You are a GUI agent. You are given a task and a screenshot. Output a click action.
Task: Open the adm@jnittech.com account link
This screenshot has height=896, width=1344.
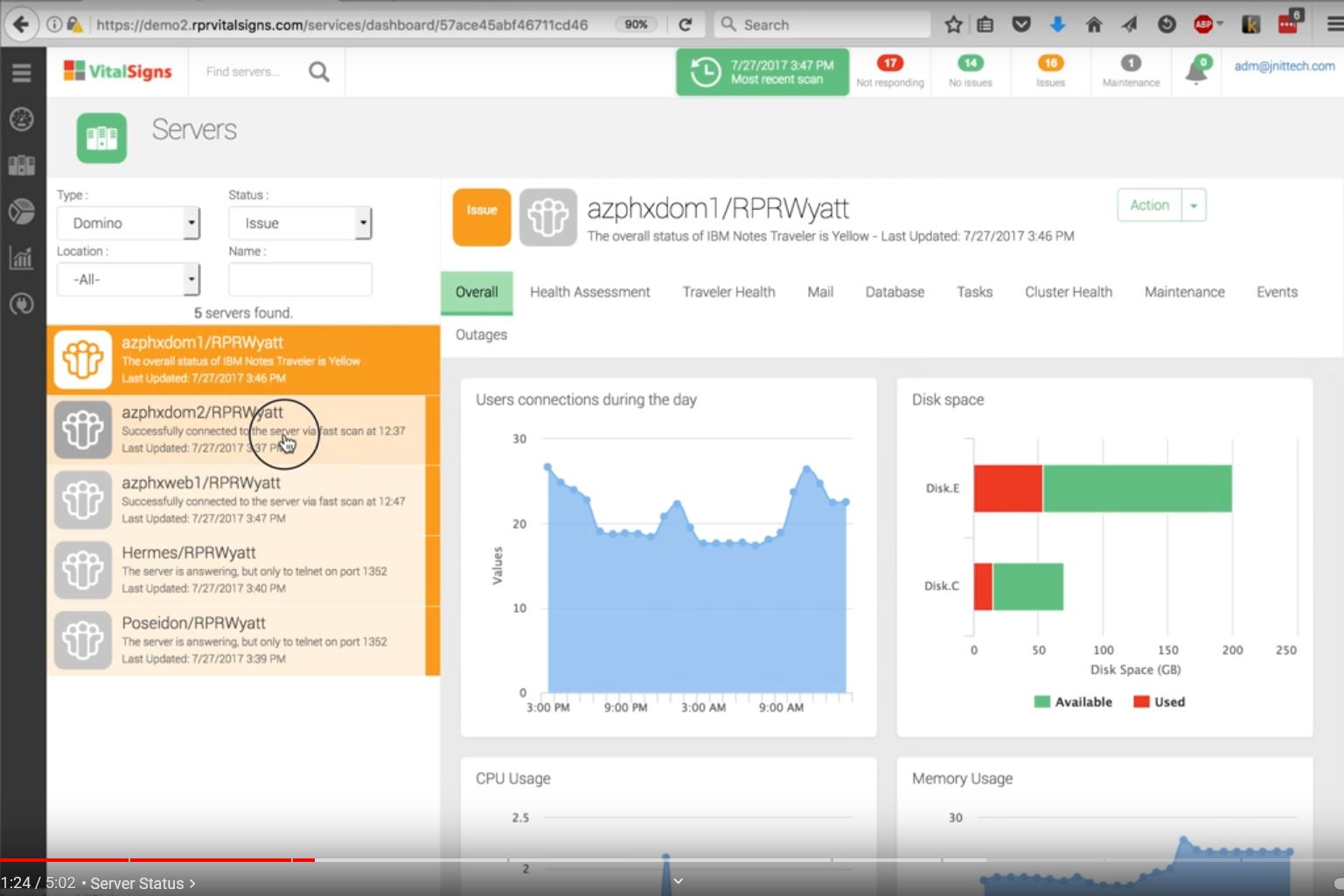[1285, 66]
